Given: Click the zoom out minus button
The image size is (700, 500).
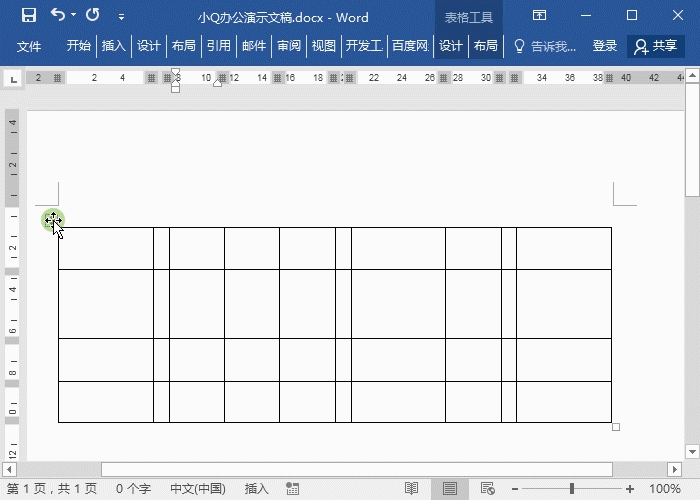Looking at the screenshot, I should [x=515, y=489].
